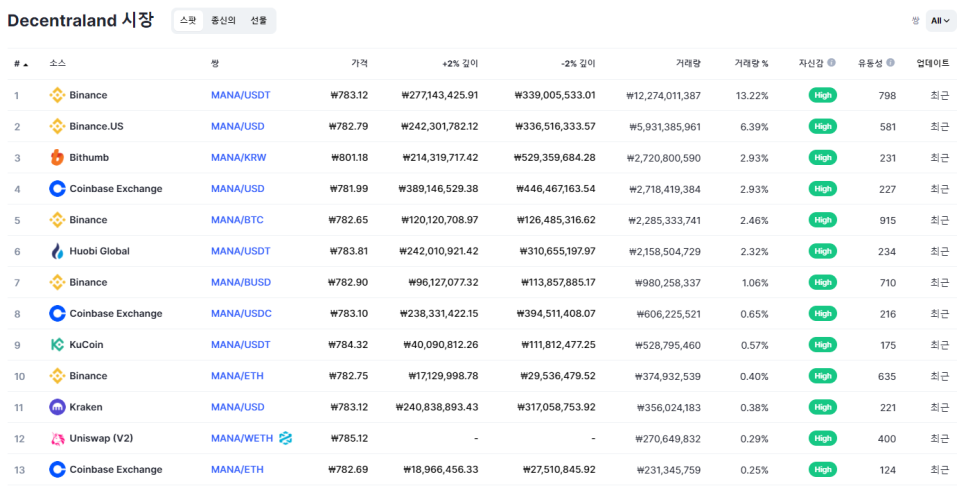Click the Coinbase logo beside MANA/USDC
The image size is (966, 486).
pos(57,314)
